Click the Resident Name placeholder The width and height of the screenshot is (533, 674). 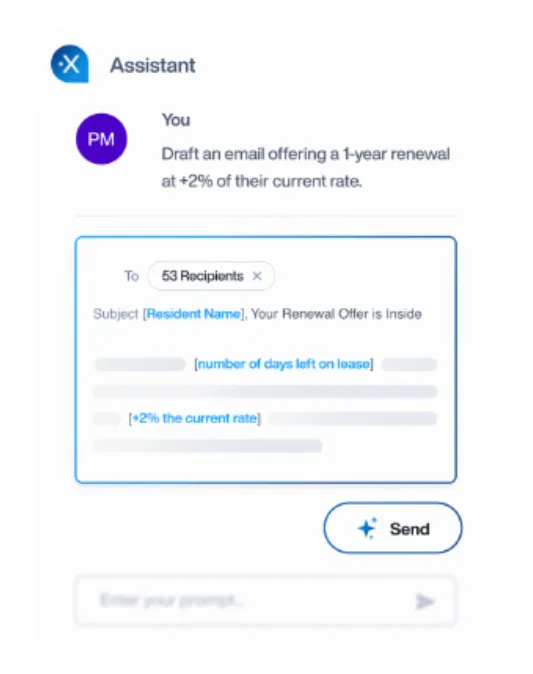tap(193, 314)
